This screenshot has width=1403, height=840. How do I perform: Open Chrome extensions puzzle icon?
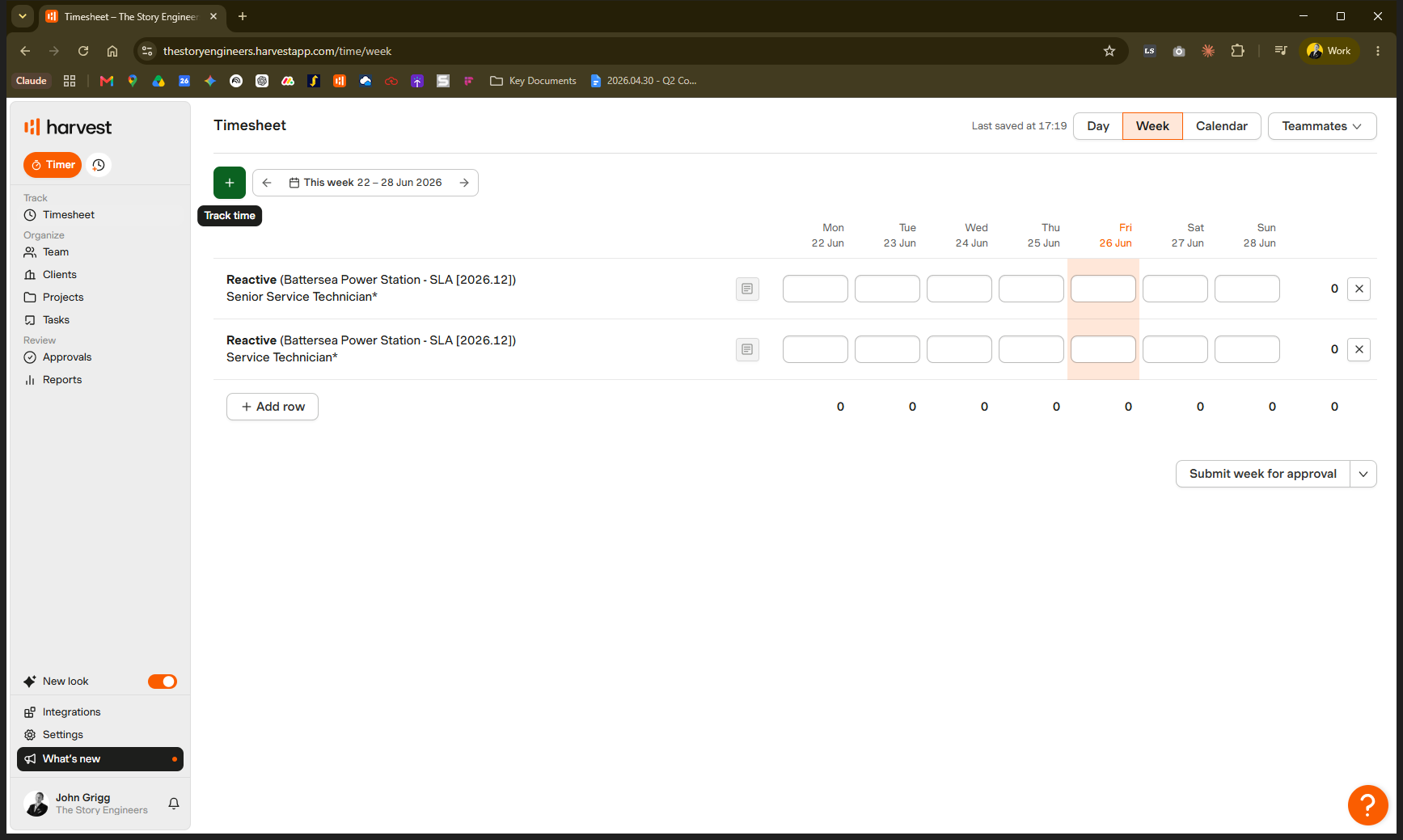click(x=1237, y=51)
